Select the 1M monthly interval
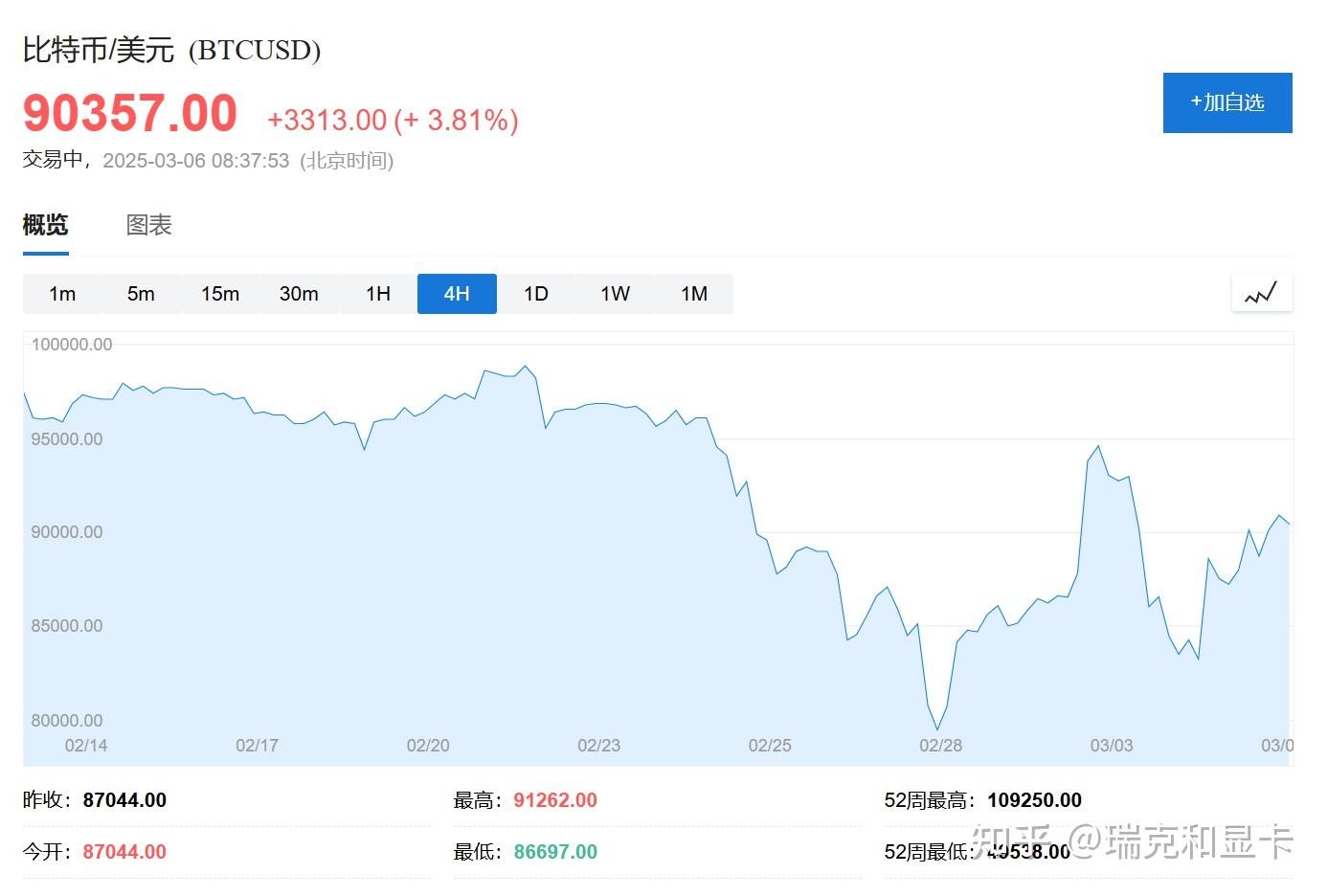Image resolution: width=1328 pixels, height=896 pixels. pos(694,294)
